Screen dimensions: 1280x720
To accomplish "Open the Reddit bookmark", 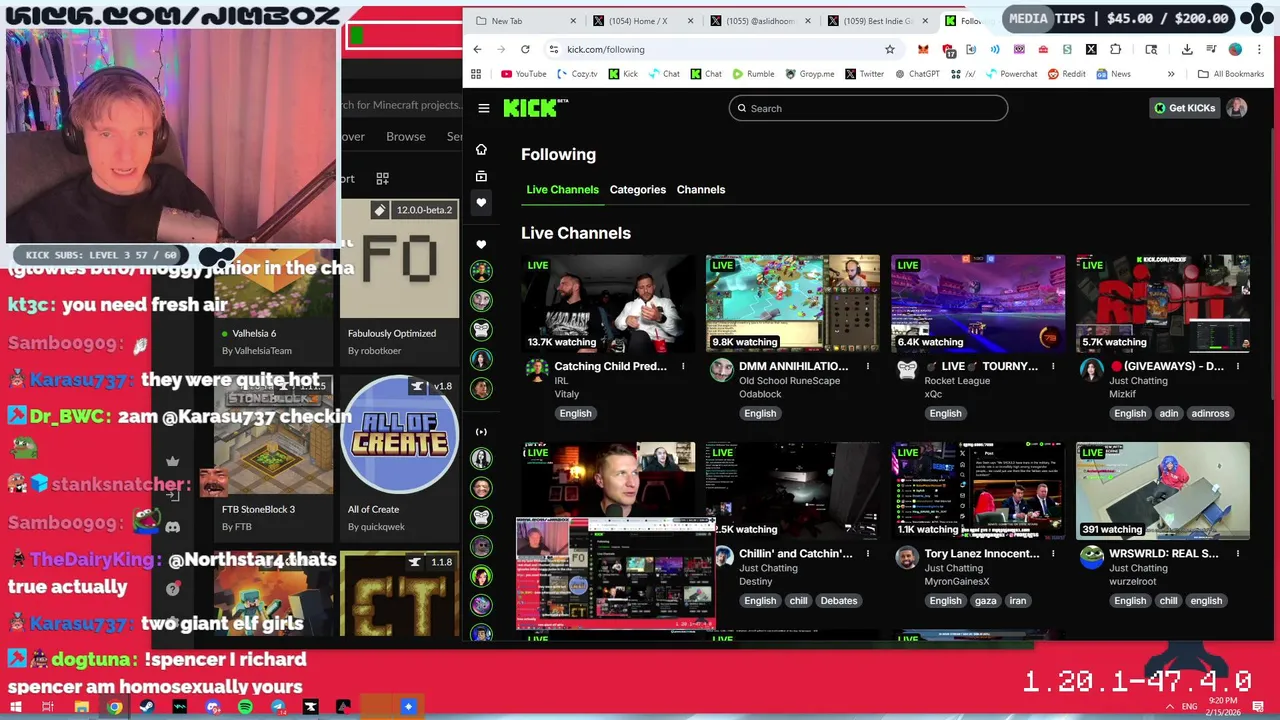I will [x=1066, y=74].
